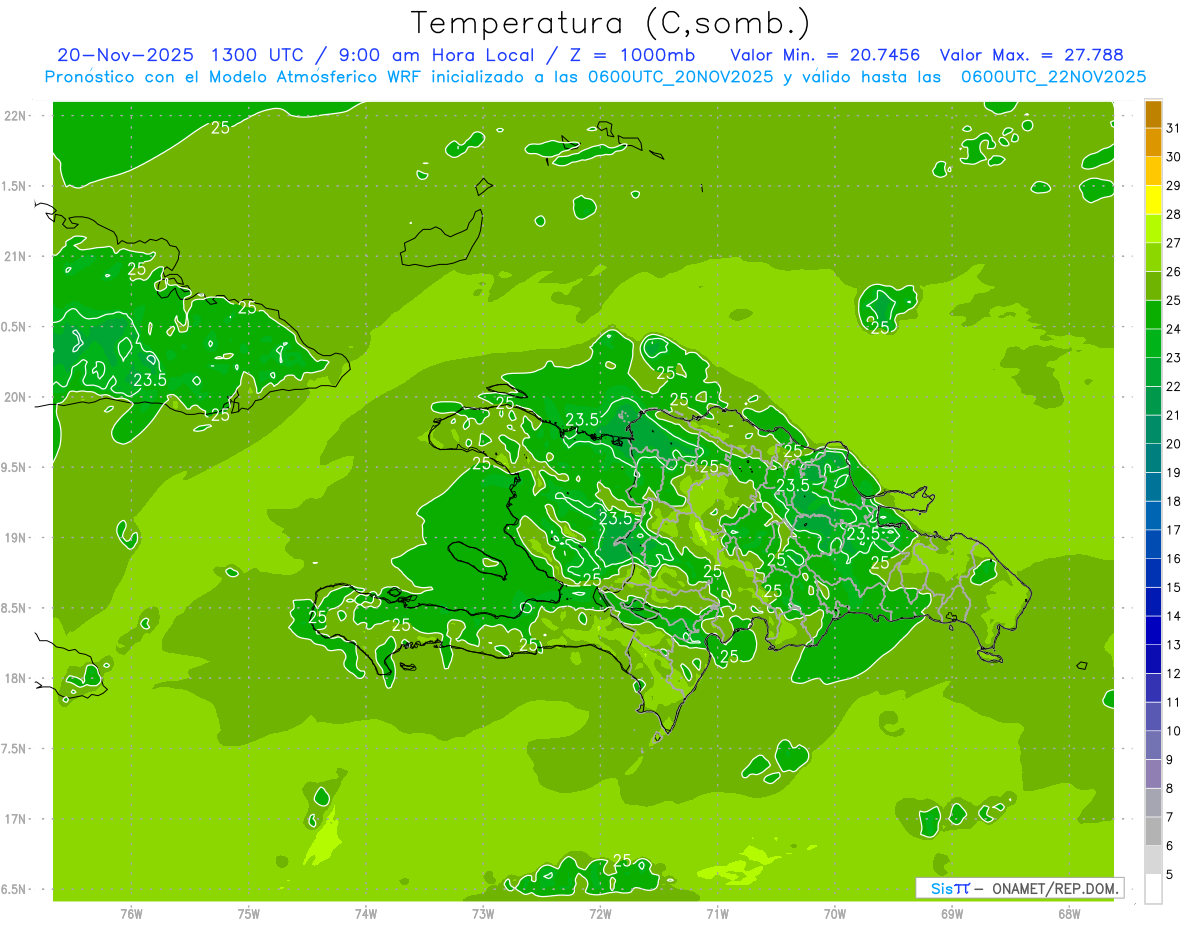Click the 76W longitude axis label
This screenshot has height=927, width=1200.
coord(131,913)
